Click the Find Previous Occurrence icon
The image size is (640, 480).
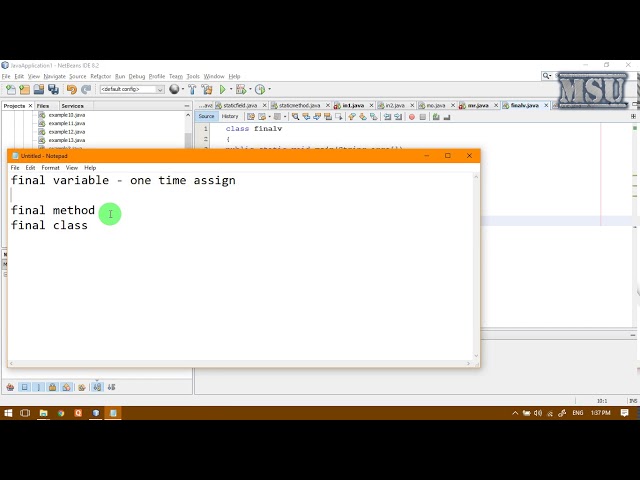coord(306,117)
